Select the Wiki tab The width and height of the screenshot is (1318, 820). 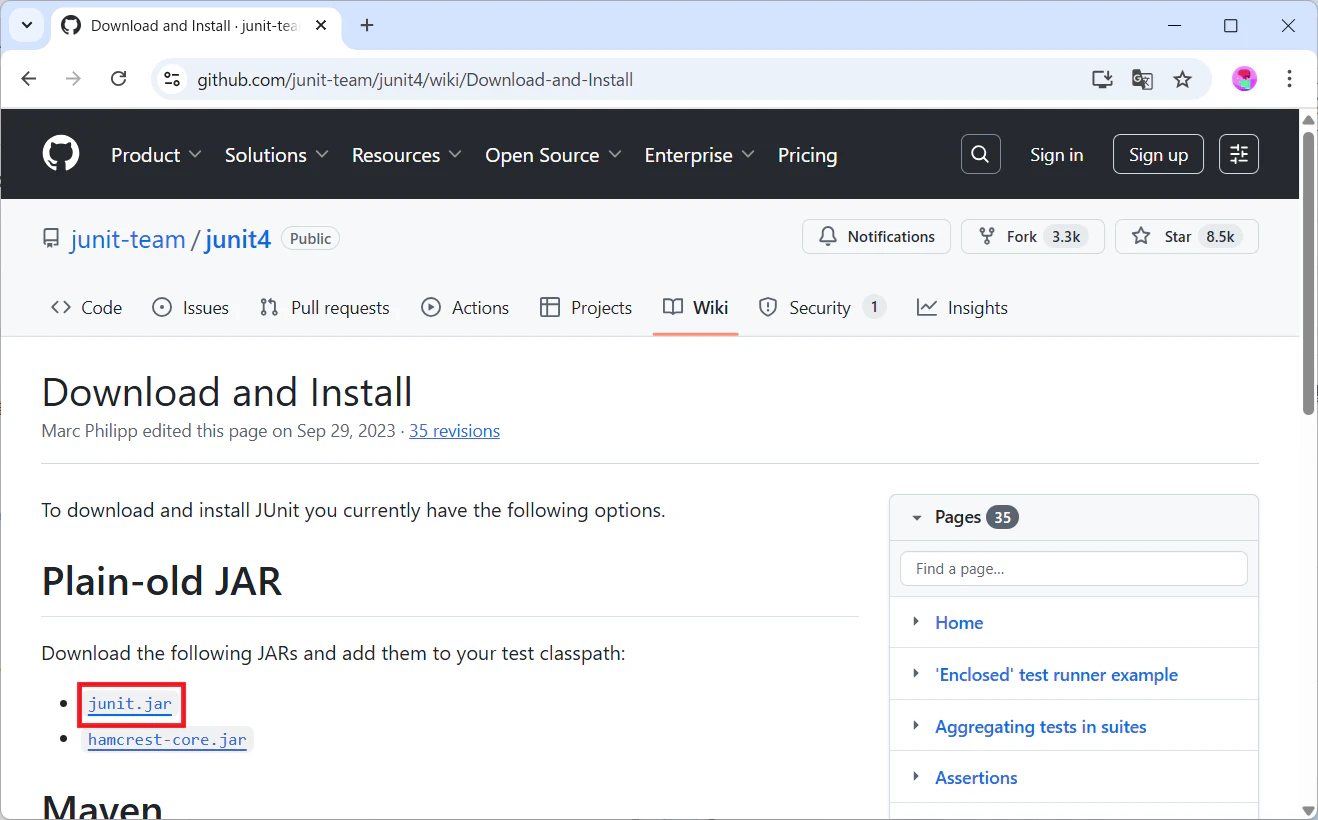click(x=696, y=308)
